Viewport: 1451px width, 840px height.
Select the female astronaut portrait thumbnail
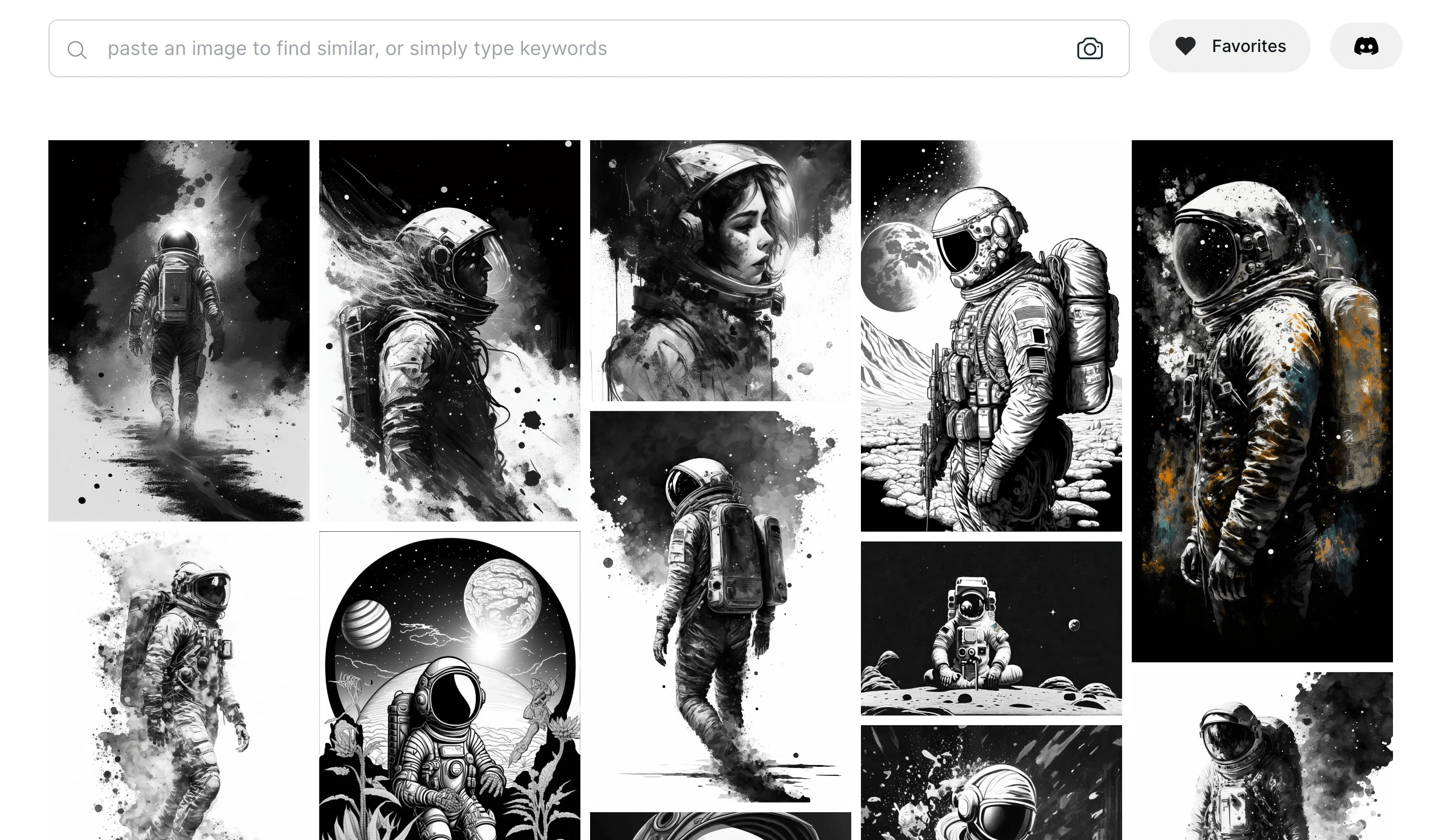[721, 271]
